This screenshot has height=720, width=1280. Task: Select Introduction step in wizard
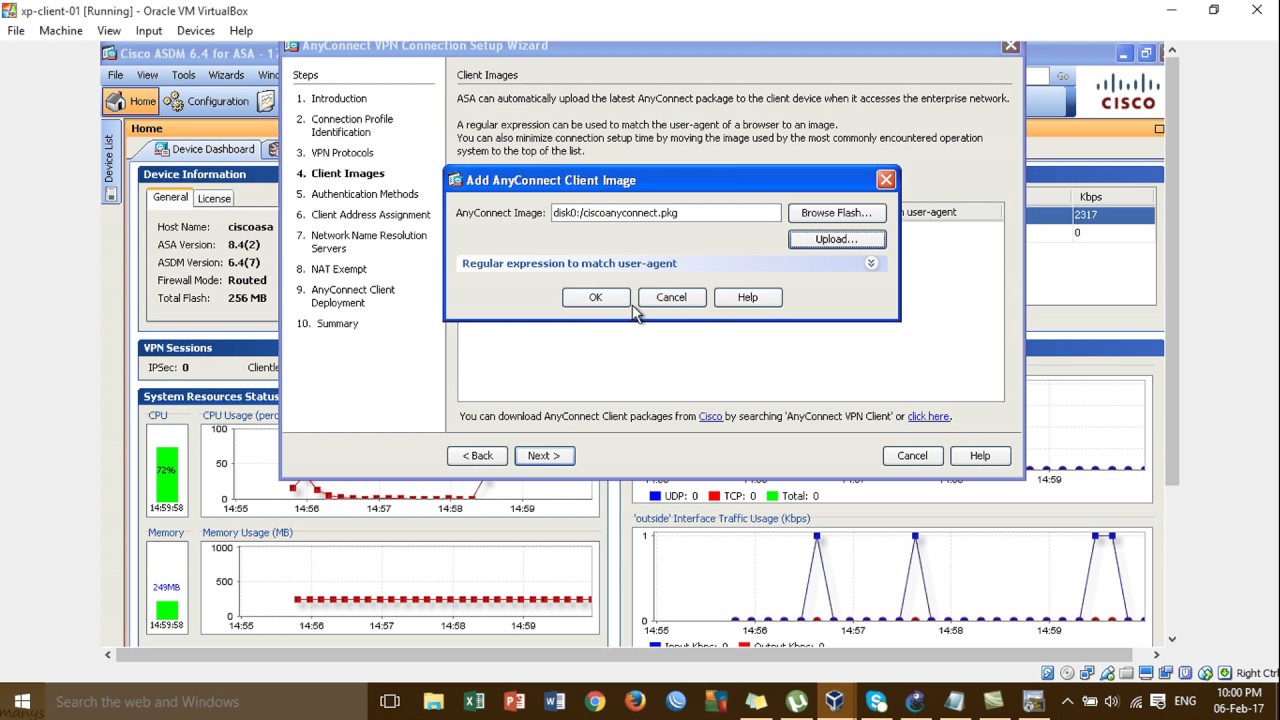tap(339, 98)
